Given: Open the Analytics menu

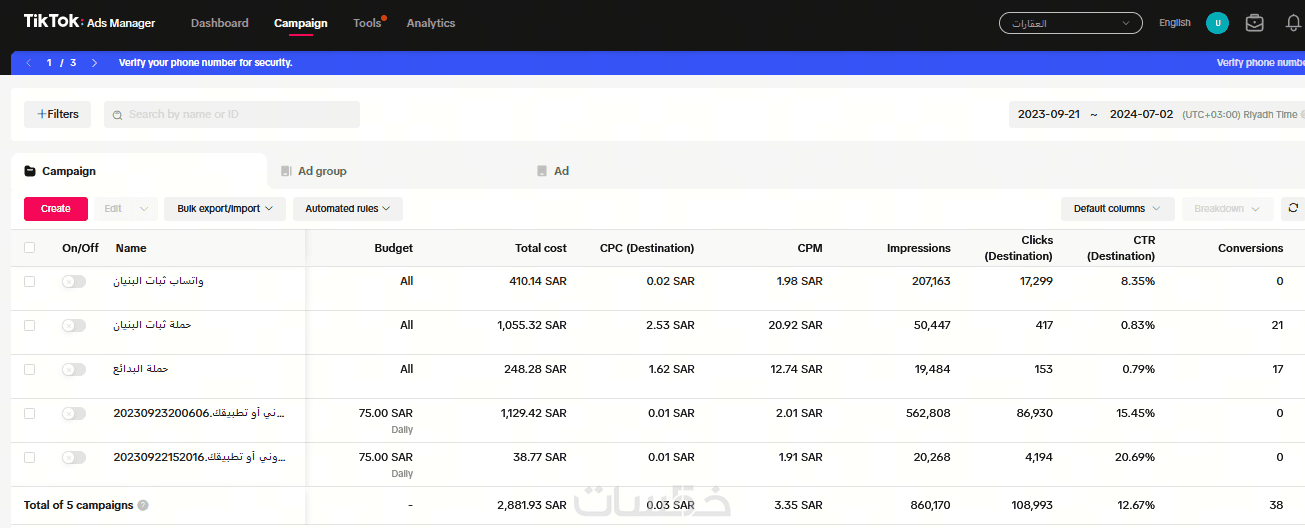Looking at the screenshot, I should click(x=431, y=23).
